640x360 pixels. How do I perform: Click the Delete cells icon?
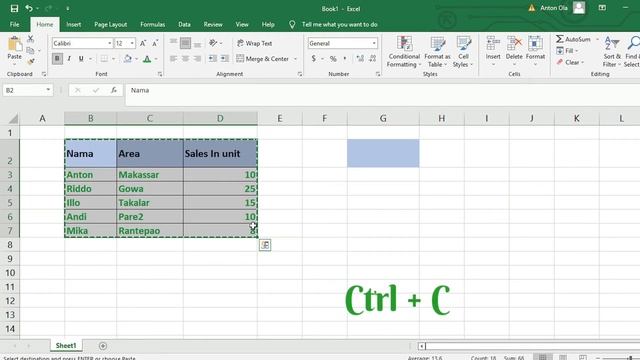coord(514,43)
